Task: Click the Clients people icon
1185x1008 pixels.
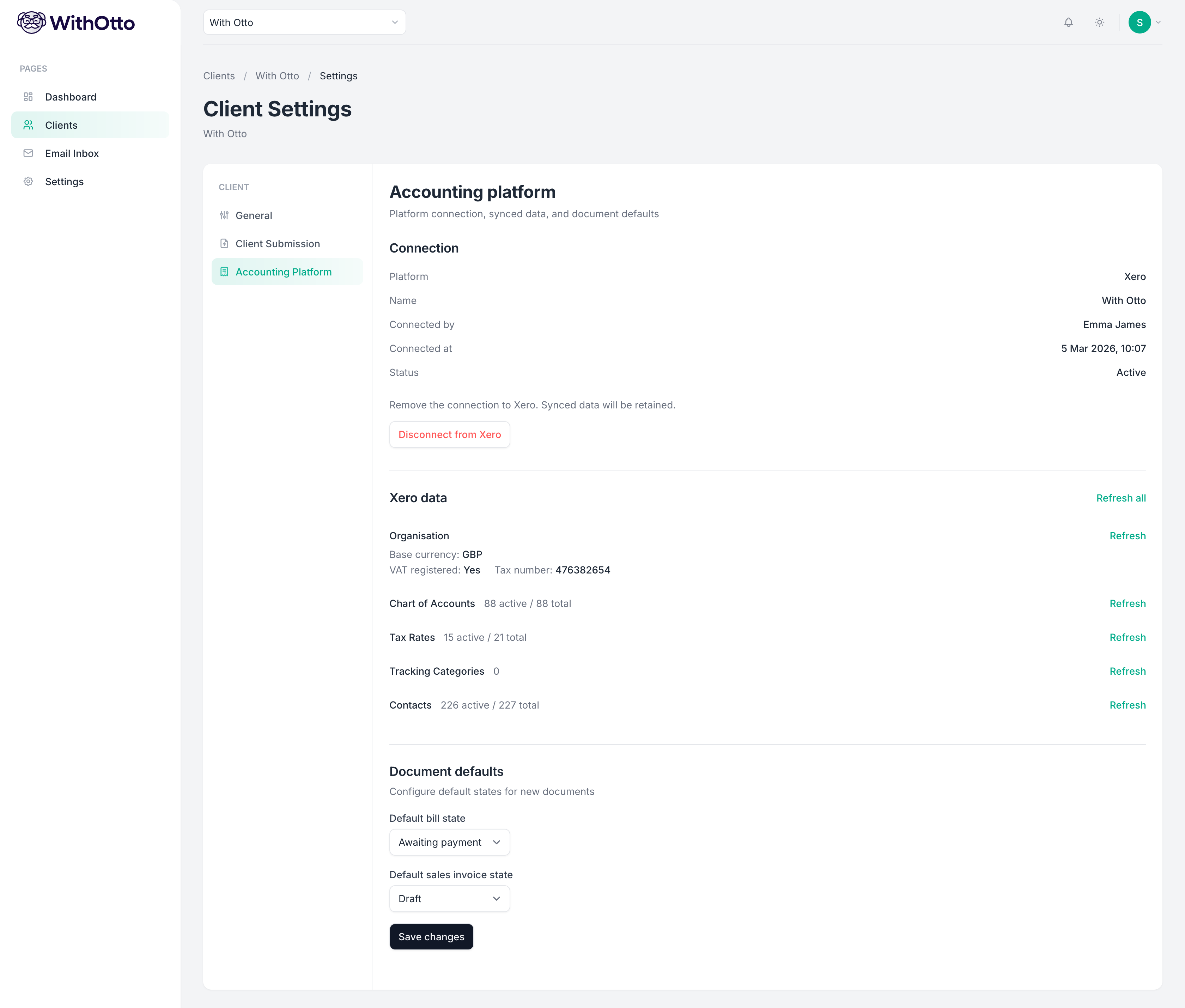Action: point(28,125)
